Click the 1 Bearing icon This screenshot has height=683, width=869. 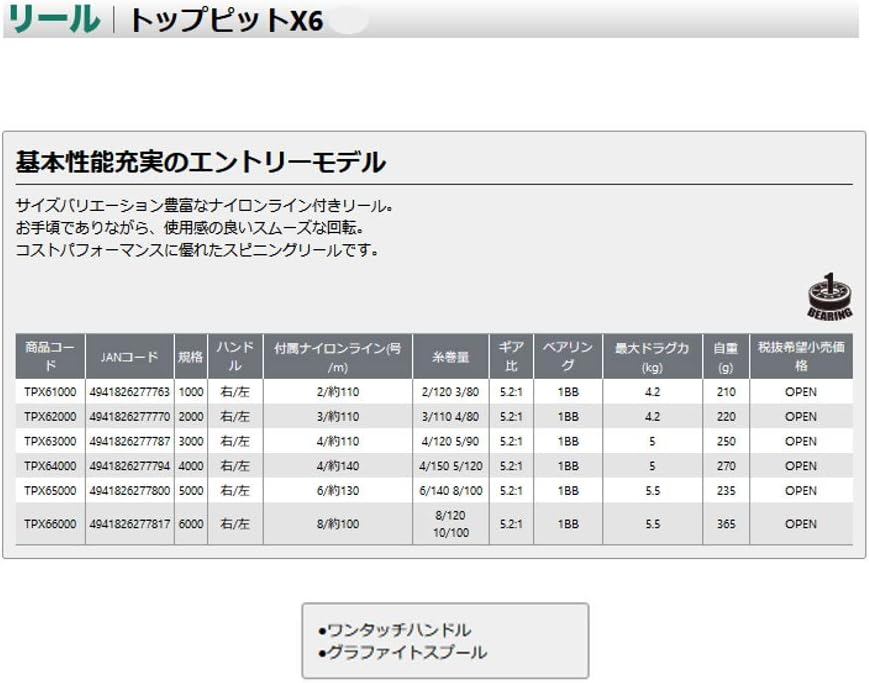click(x=829, y=296)
